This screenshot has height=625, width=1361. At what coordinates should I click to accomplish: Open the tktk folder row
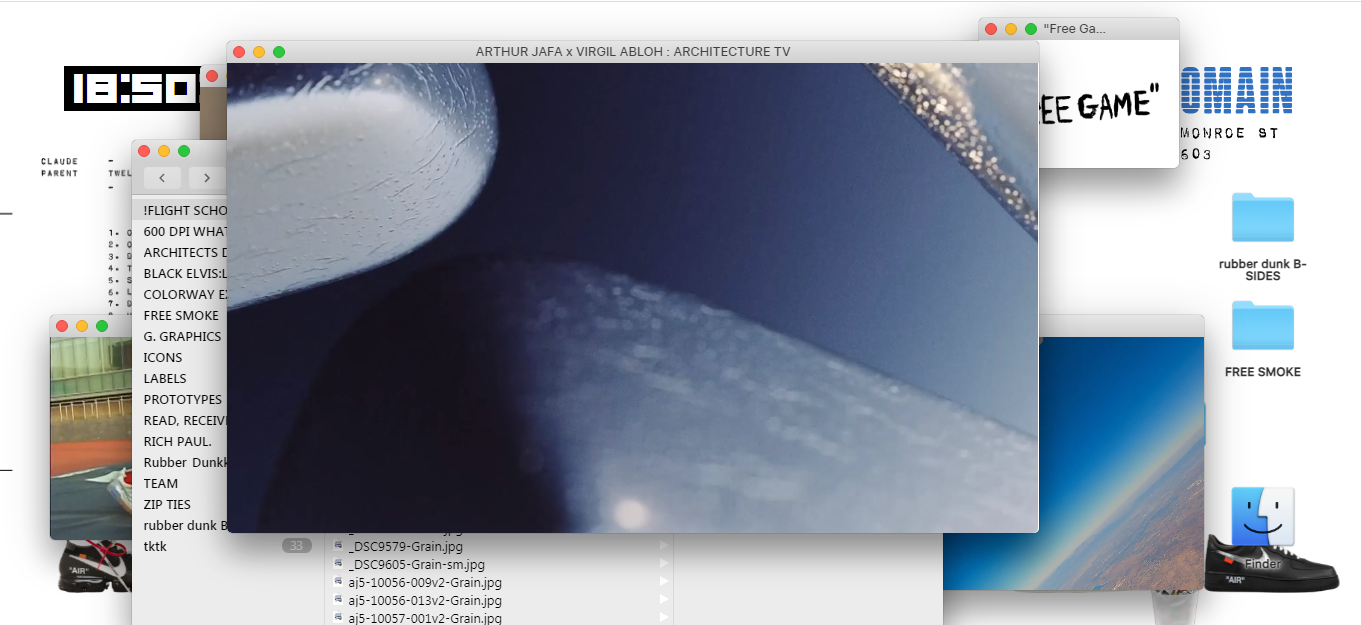tap(227, 546)
